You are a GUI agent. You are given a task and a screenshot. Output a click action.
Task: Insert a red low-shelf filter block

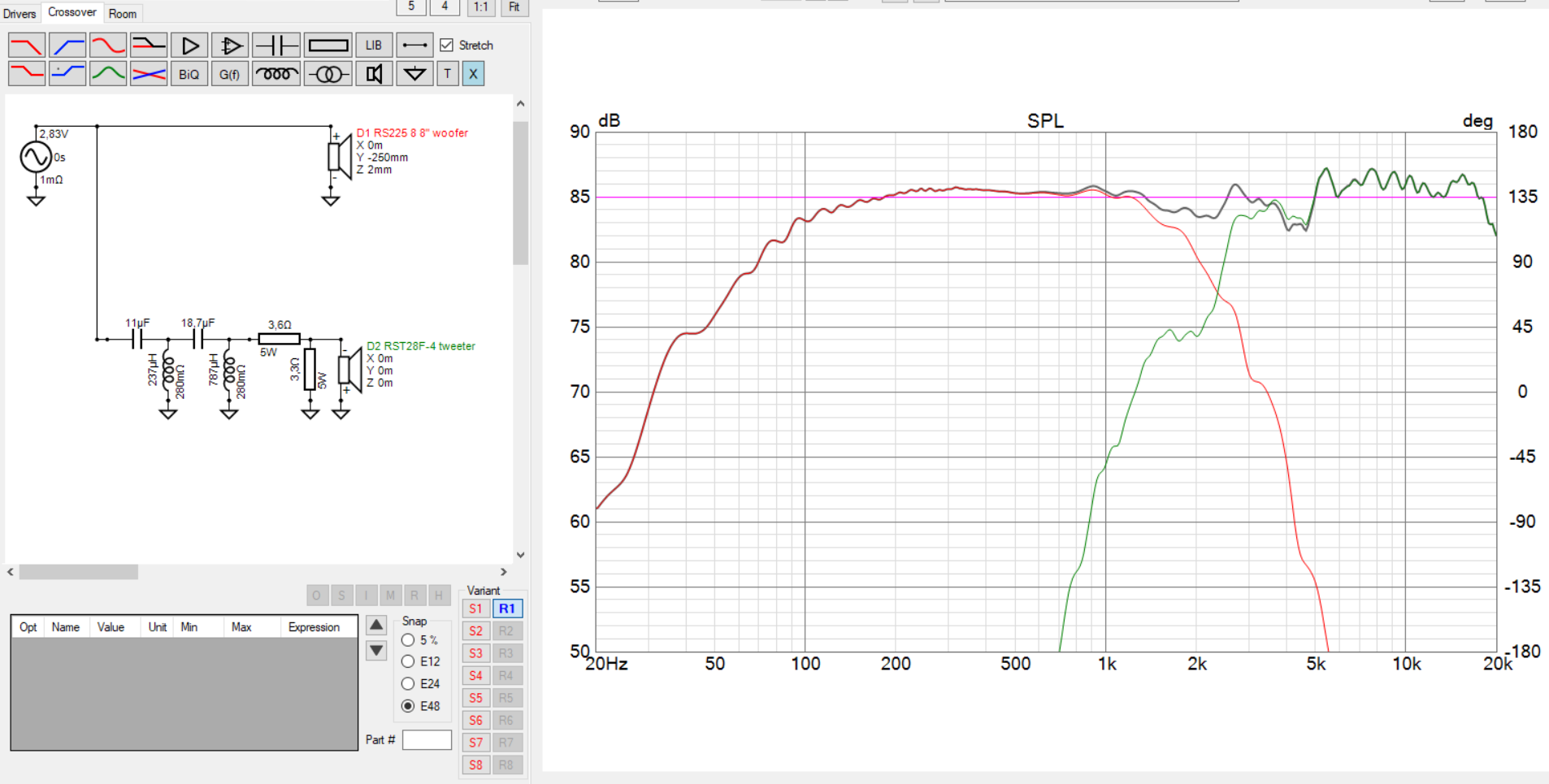coord(27,74)
